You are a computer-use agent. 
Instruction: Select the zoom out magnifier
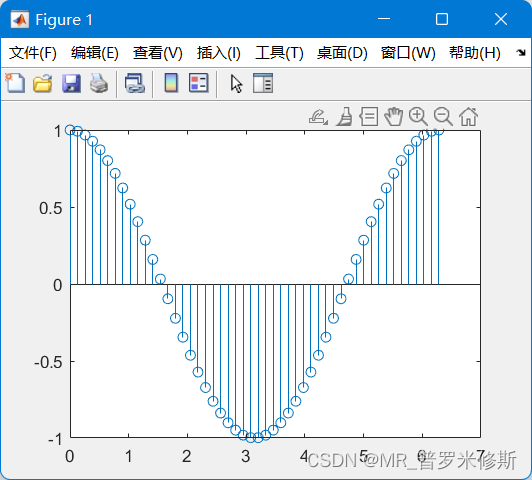[x=443, y=117]
